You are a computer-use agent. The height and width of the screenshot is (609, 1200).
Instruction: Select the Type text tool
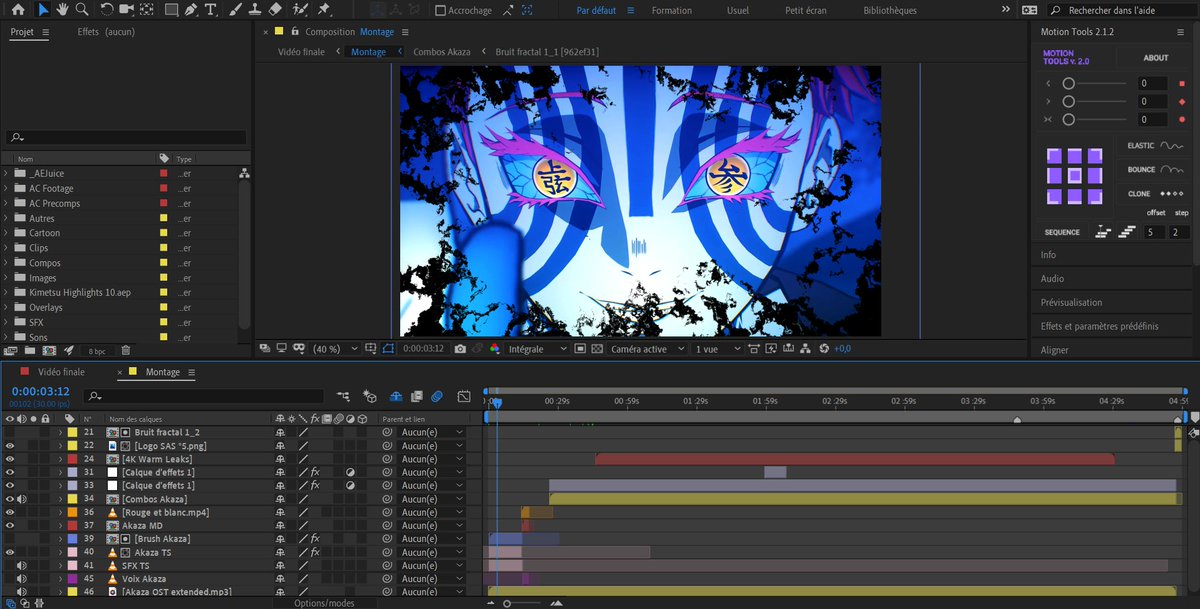pos(211,10)
